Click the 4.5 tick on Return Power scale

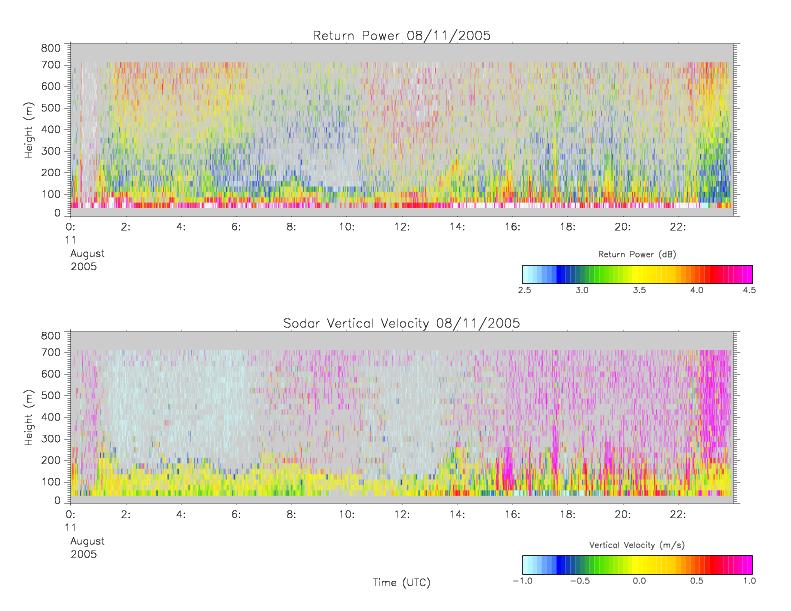click(749, 290)
